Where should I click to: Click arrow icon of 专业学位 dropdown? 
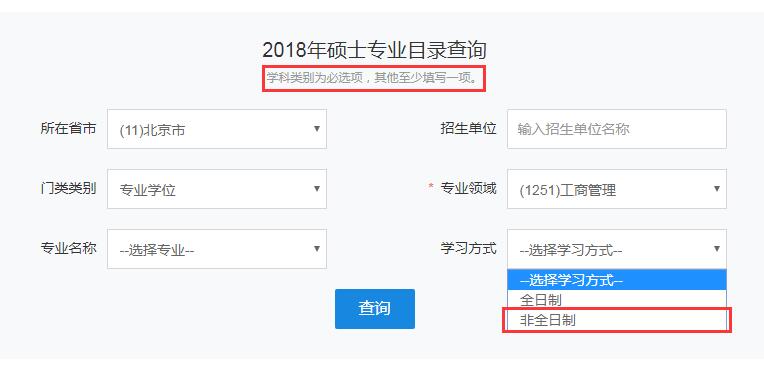pyautogui.click(x=317, y=189)
